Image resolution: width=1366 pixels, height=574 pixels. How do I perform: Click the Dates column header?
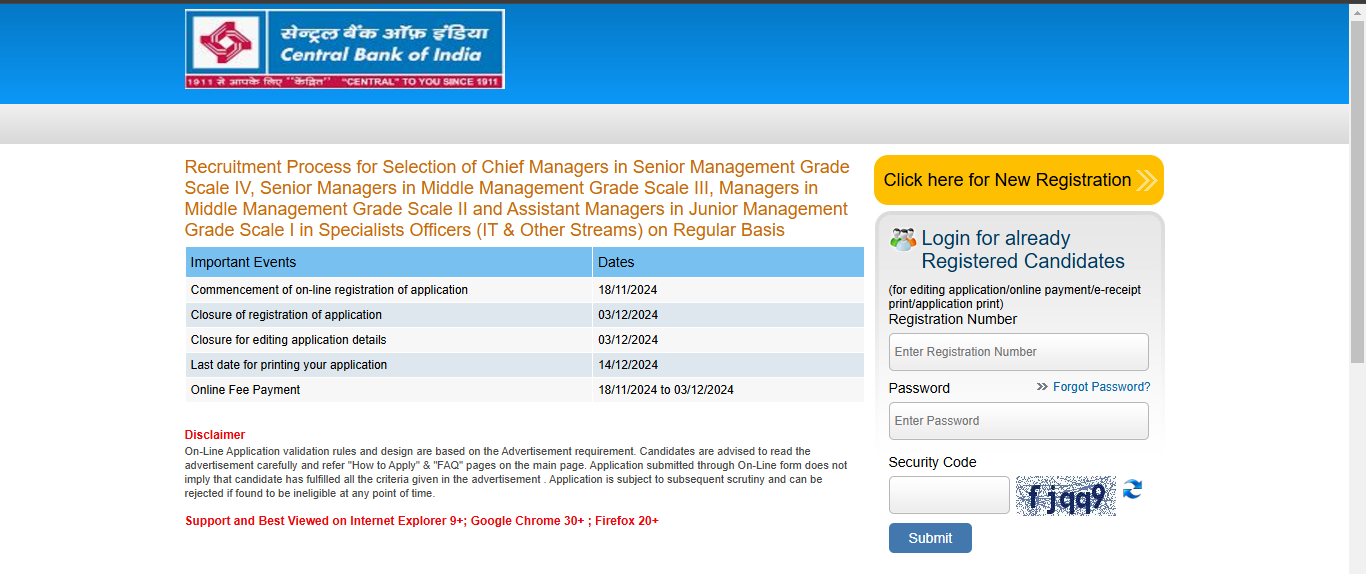(728, 262)
